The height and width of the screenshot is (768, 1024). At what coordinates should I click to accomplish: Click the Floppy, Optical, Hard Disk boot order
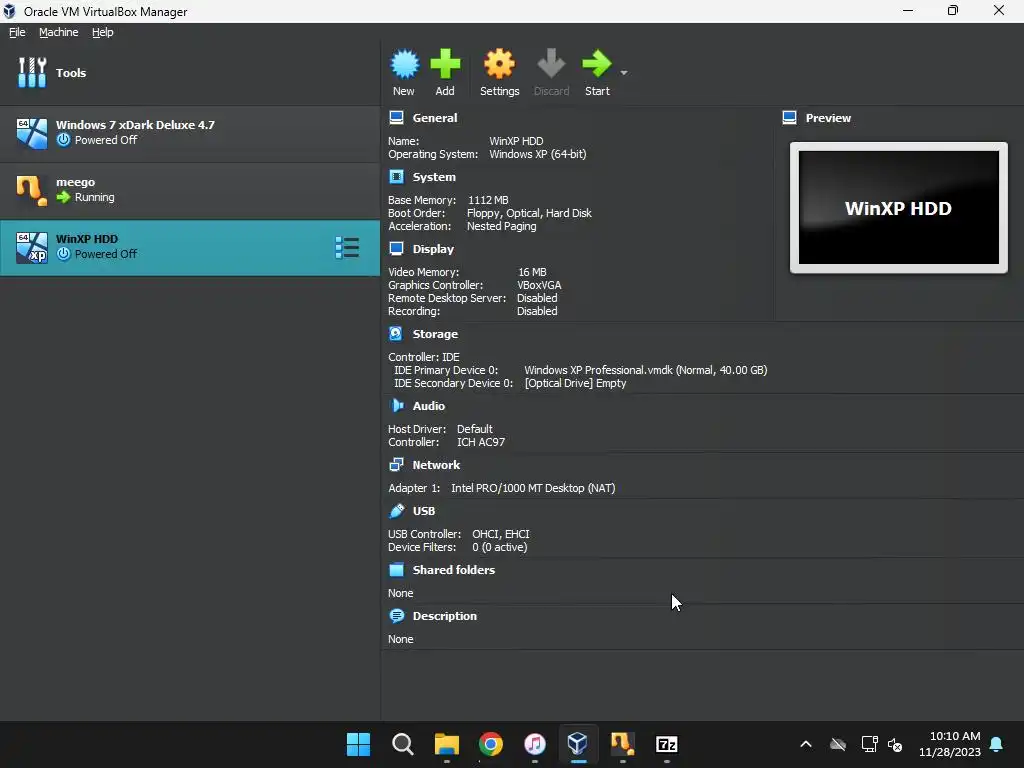click(529, 213)
